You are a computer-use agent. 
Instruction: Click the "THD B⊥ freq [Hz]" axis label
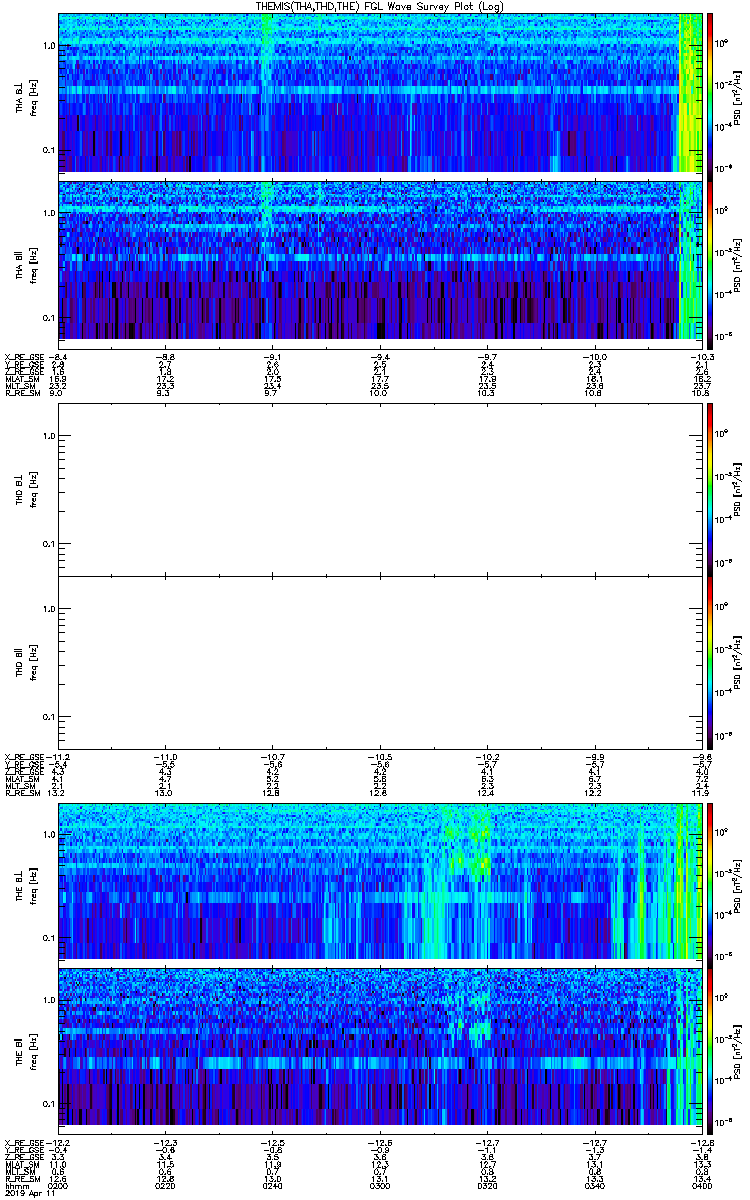26,489
